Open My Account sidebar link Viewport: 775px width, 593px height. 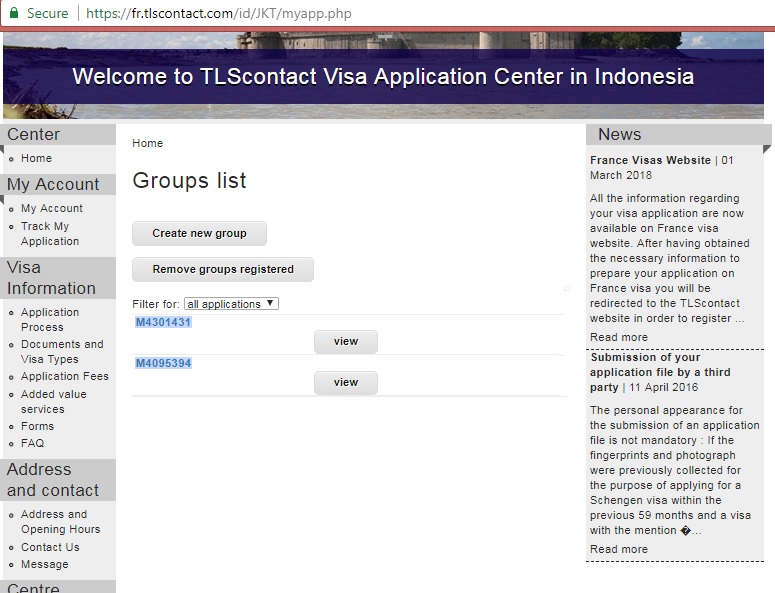(x=51, y=208)
